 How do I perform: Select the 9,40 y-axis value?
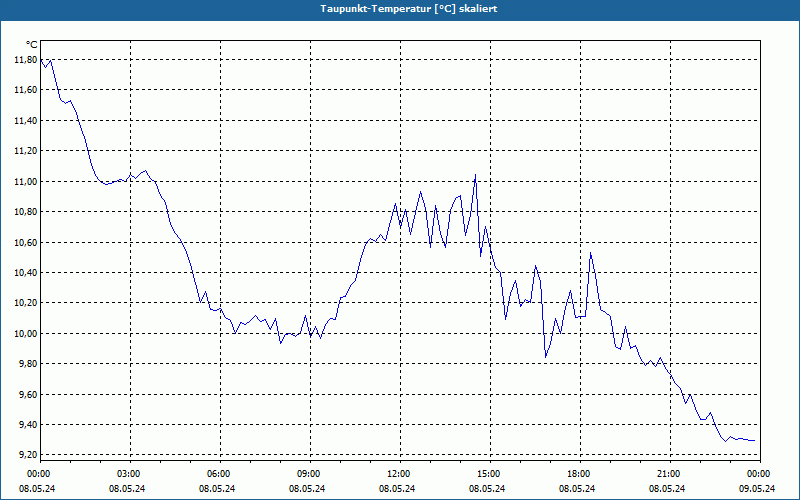point(28,424)
